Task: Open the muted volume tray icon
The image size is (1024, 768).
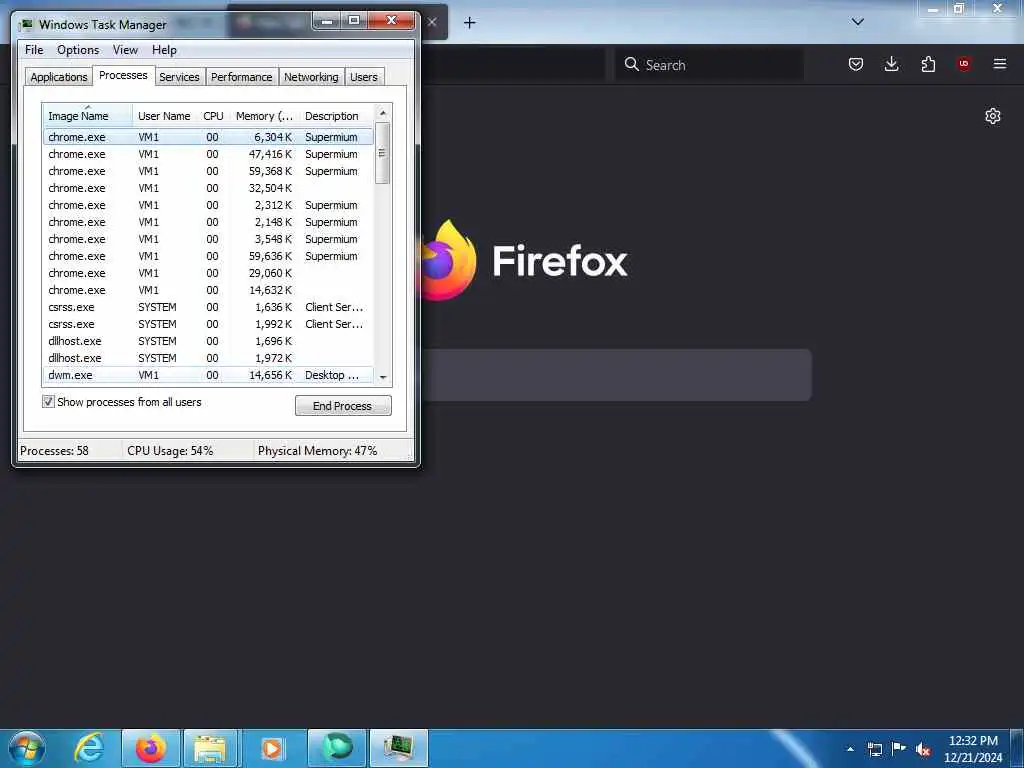Action: point(923,749)
